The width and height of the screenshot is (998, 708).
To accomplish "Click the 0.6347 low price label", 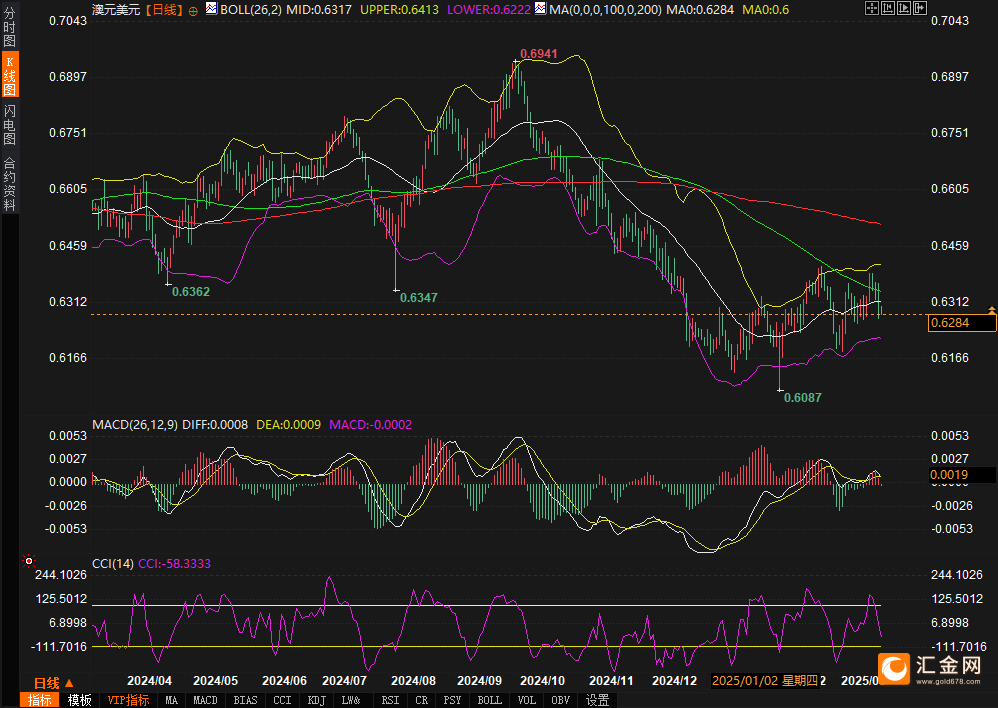I will 418,297.
